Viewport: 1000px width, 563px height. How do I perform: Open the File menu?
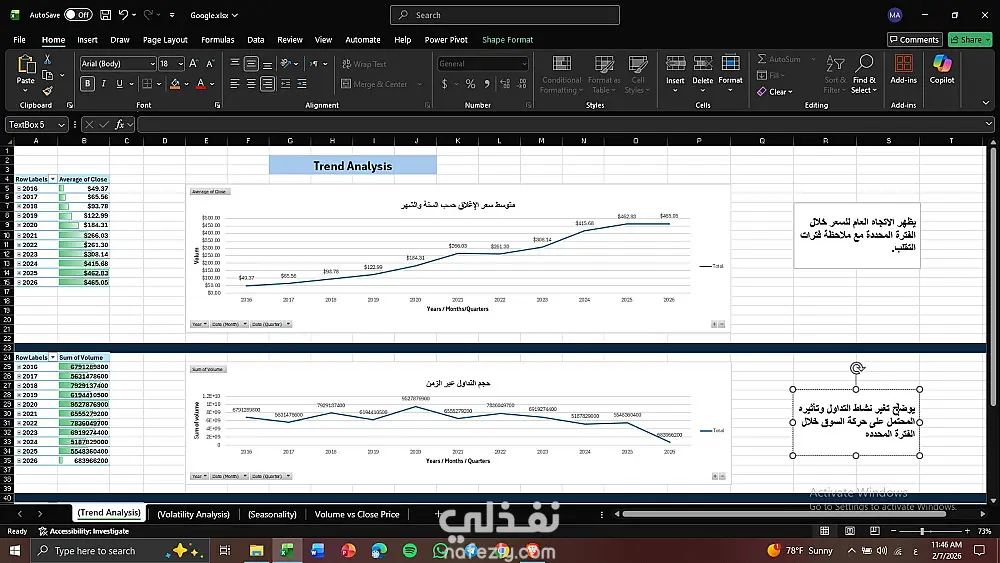(x=19, y=40)
